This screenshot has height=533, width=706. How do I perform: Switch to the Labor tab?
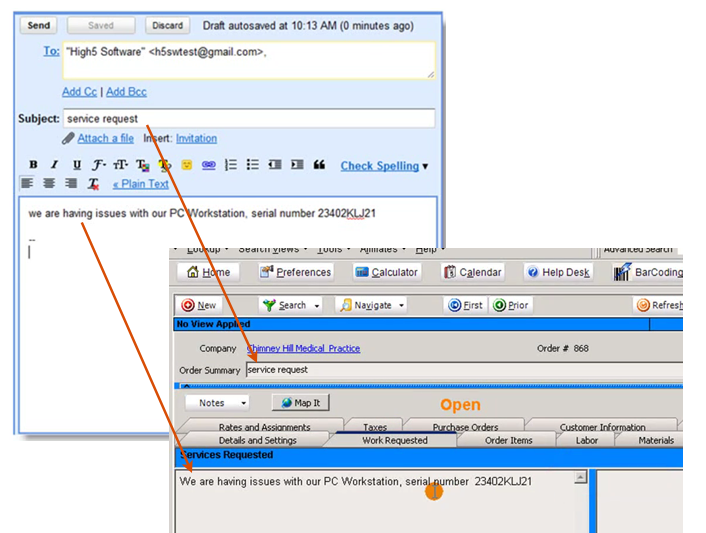(587, 440)
